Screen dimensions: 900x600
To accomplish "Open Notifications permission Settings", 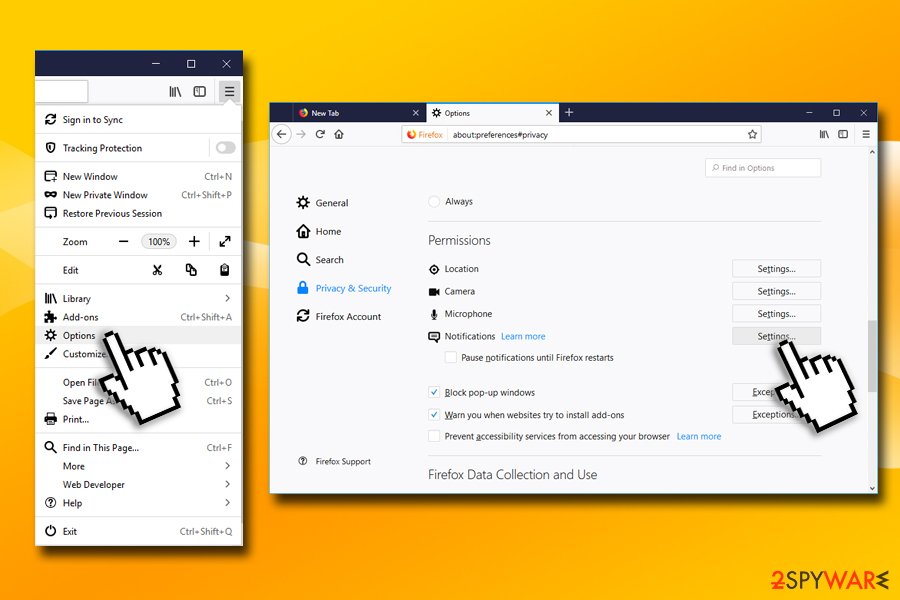I will click(776, 336).
